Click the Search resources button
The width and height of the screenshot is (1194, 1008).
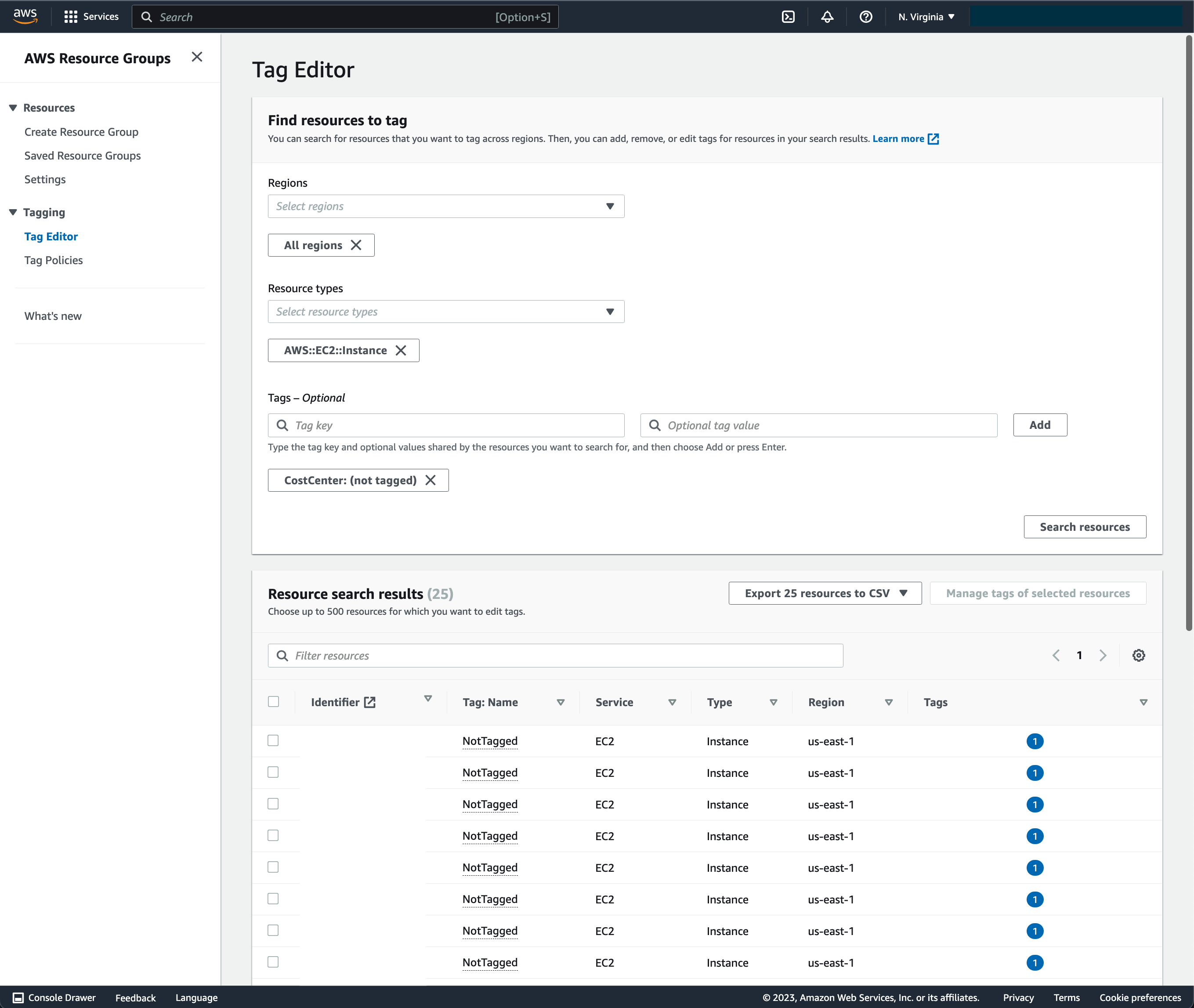pos(1084,526)
